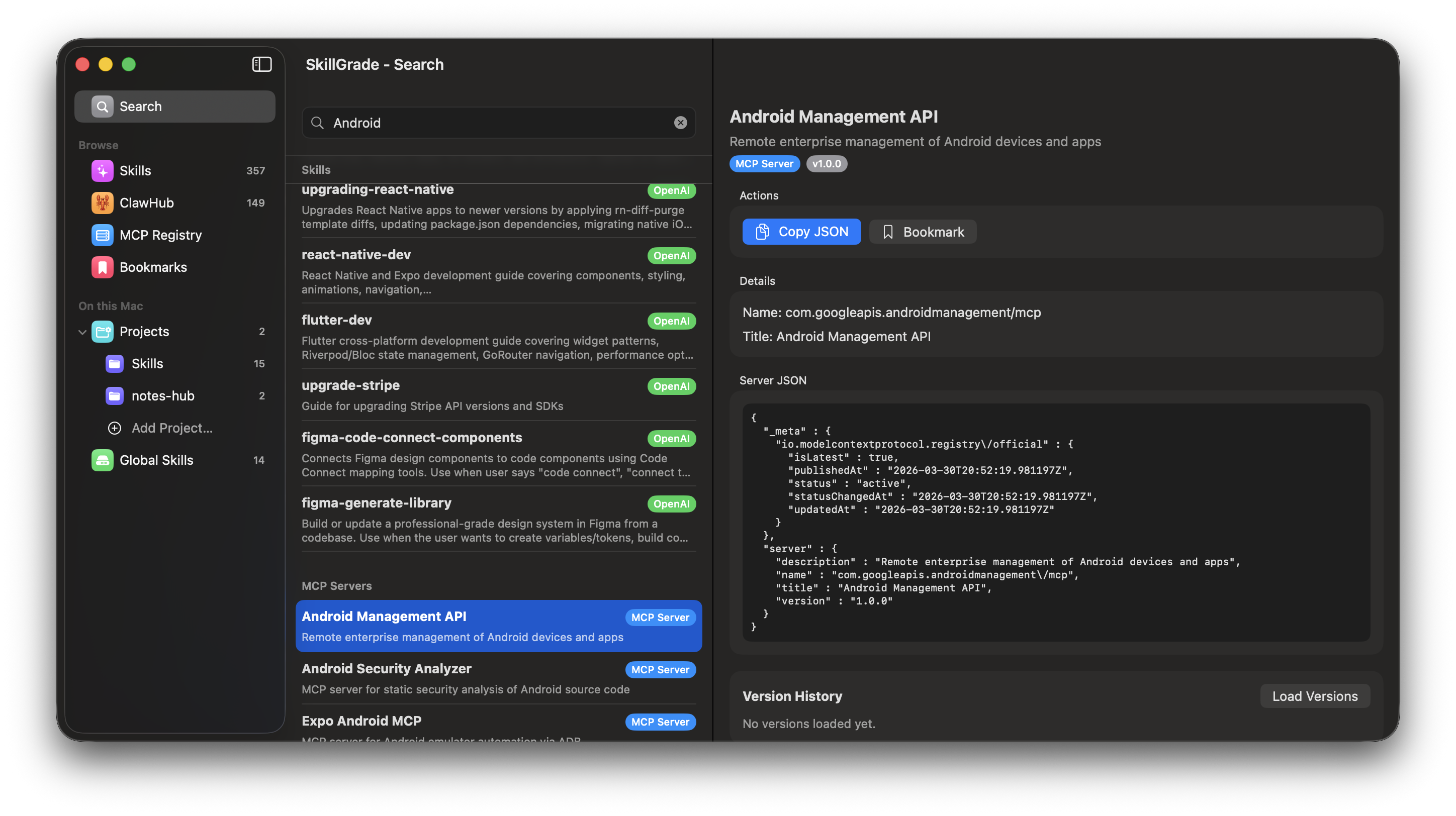Collapse the Projects tree

[82, 332]
